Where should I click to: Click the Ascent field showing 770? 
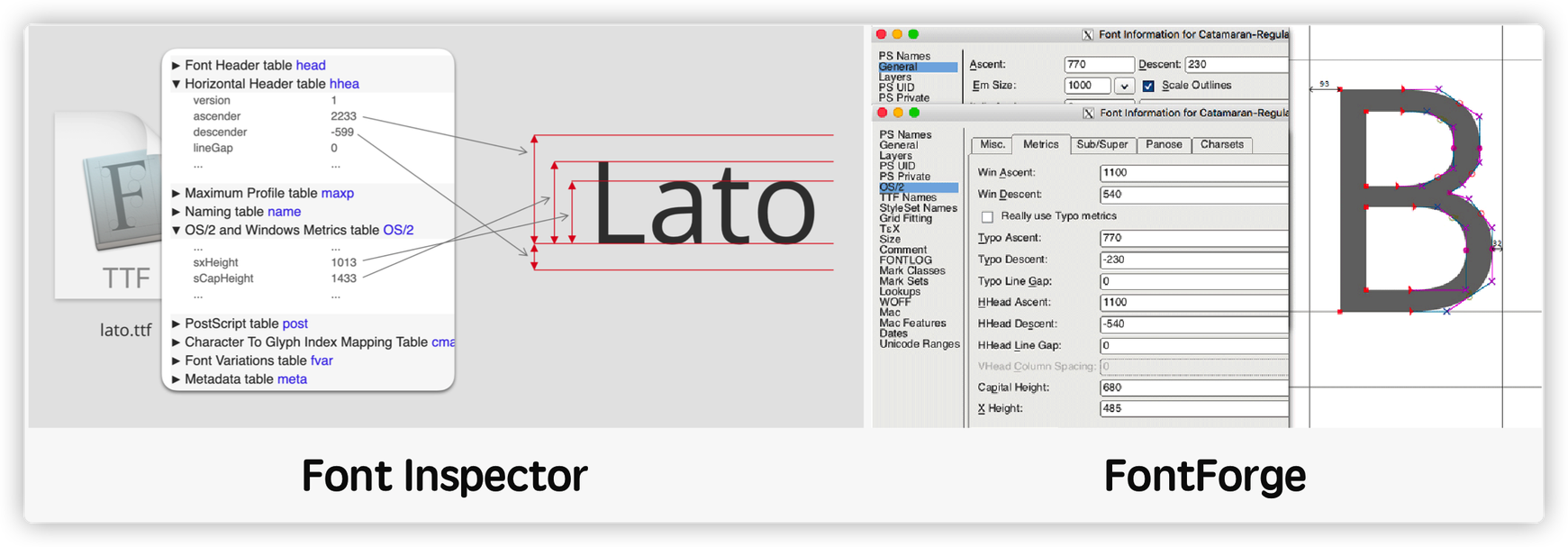(x=1099, y=65)
